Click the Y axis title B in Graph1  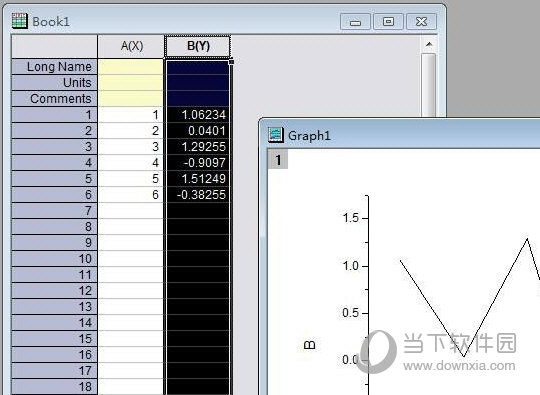pos(310,345)
